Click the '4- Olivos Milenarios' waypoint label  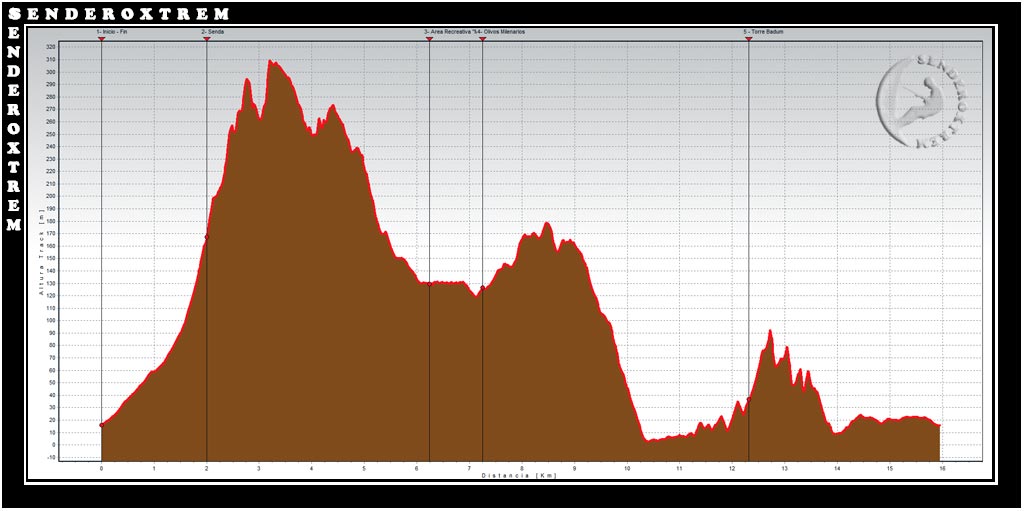coord(501,31)
